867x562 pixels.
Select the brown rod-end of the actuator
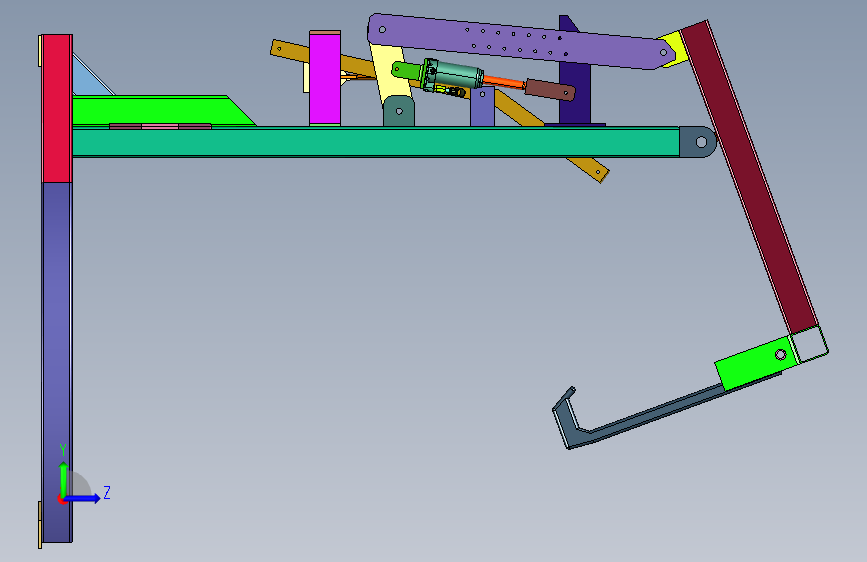(550, 90)
